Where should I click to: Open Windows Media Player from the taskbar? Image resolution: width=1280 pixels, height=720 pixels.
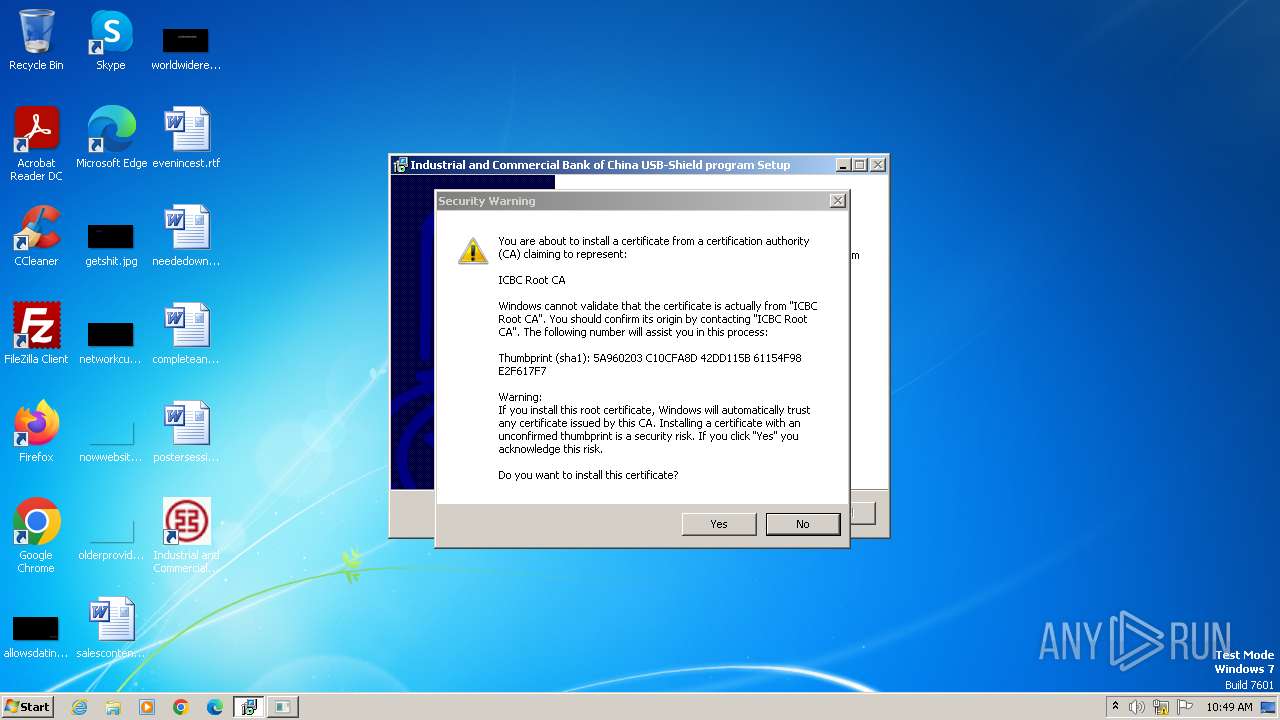coord(147,707)
